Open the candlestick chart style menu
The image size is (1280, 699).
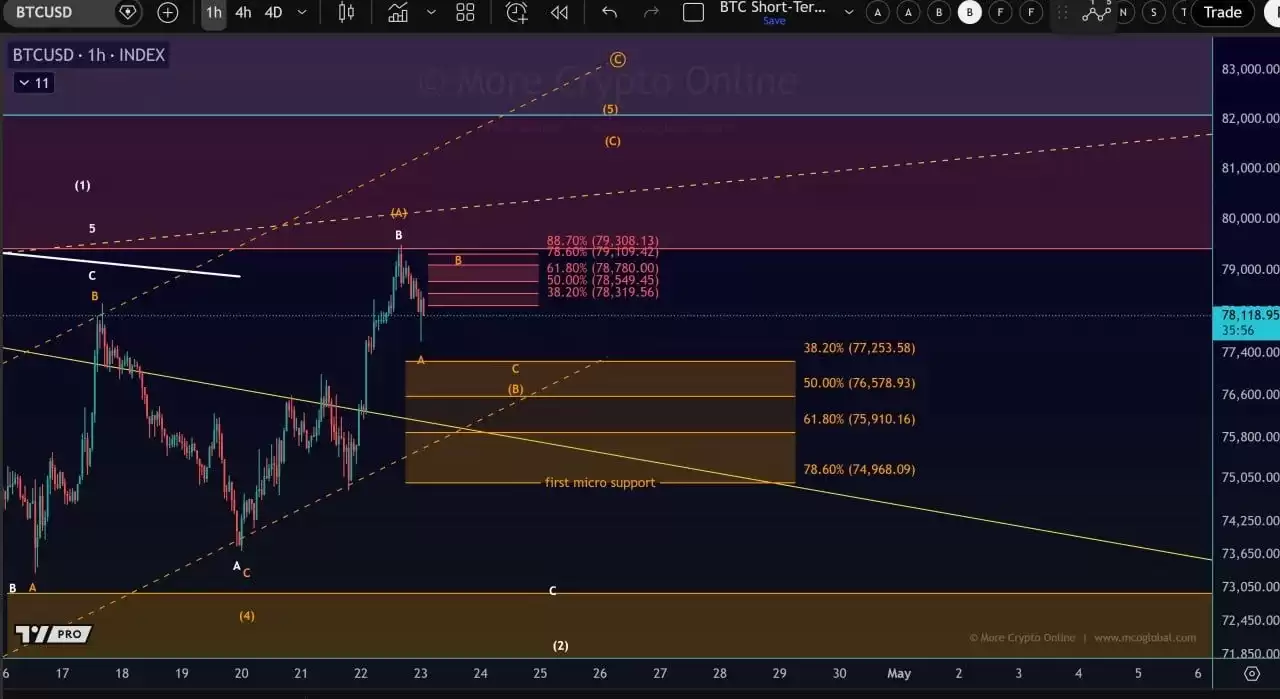coord(346,13)
